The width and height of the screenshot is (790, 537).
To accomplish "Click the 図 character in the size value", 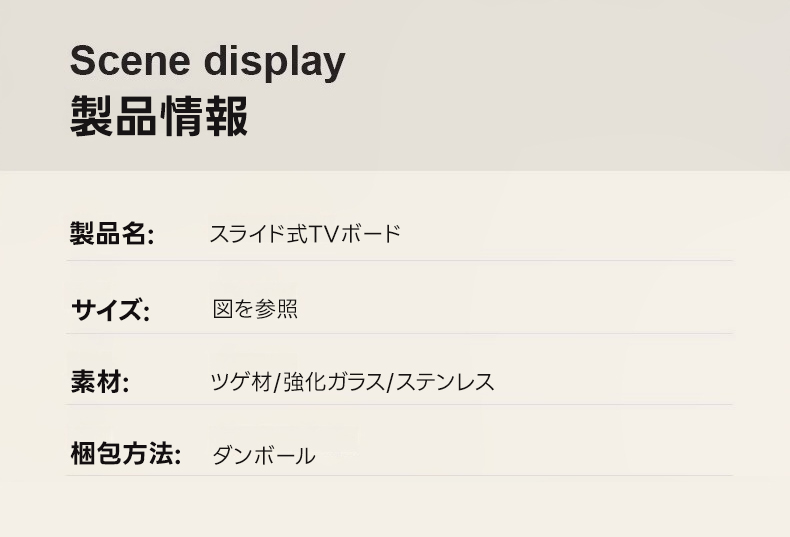I will [x=222, y=309].
